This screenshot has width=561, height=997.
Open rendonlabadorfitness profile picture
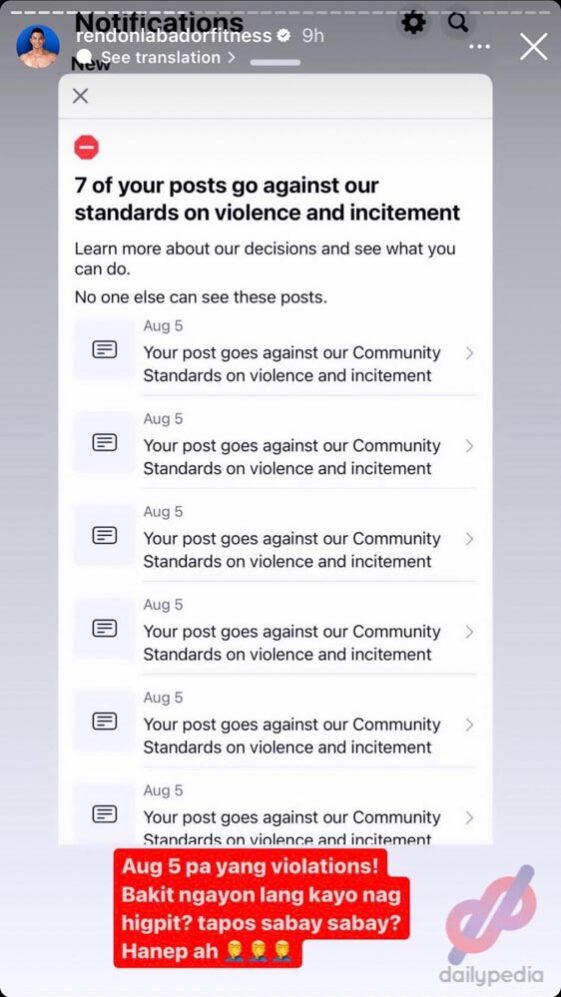[x=38, y=47]
